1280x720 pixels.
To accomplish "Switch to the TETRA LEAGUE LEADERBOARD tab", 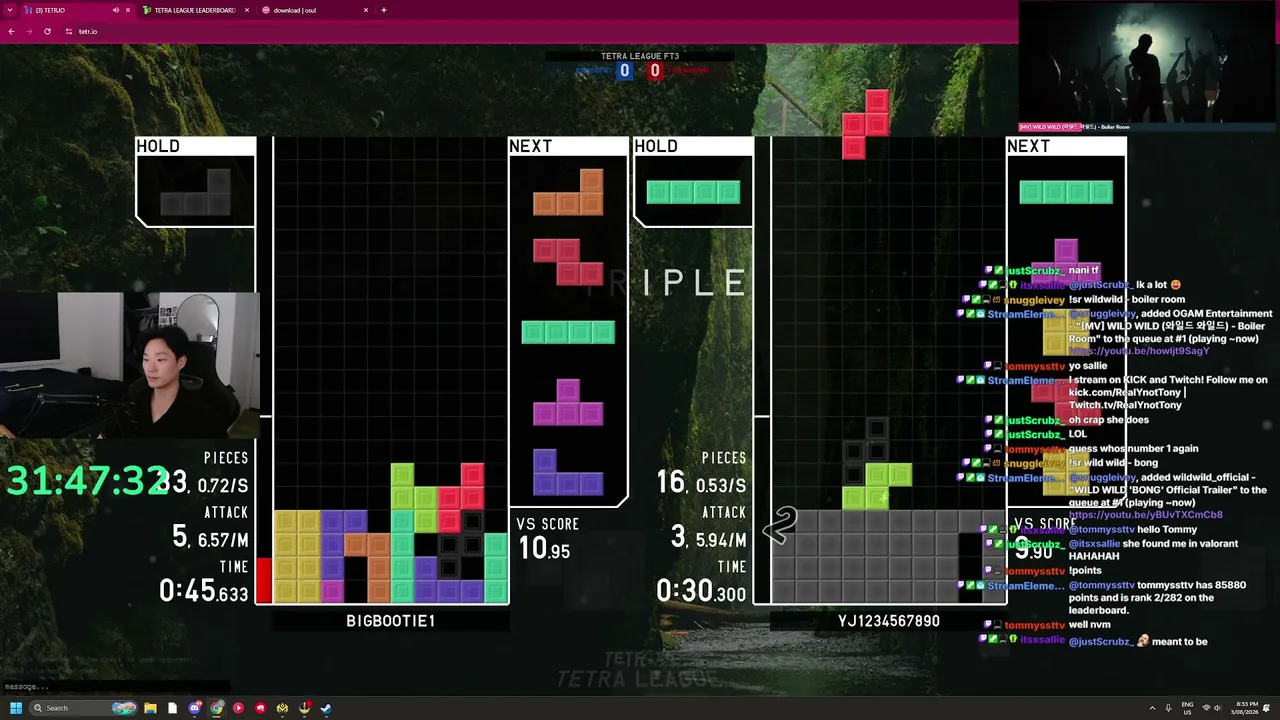I will (x=195, y=10).
